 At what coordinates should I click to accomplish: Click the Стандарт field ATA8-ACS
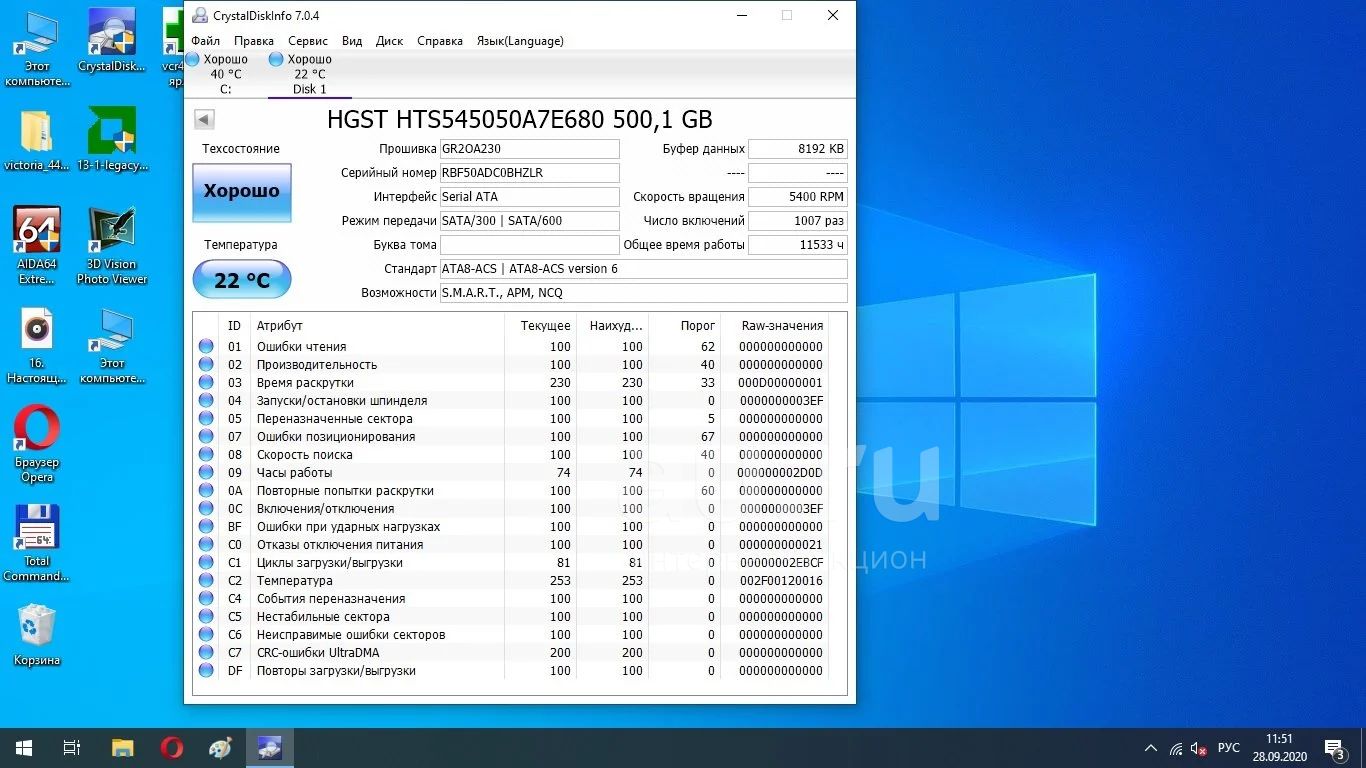[x=644, y=269]
